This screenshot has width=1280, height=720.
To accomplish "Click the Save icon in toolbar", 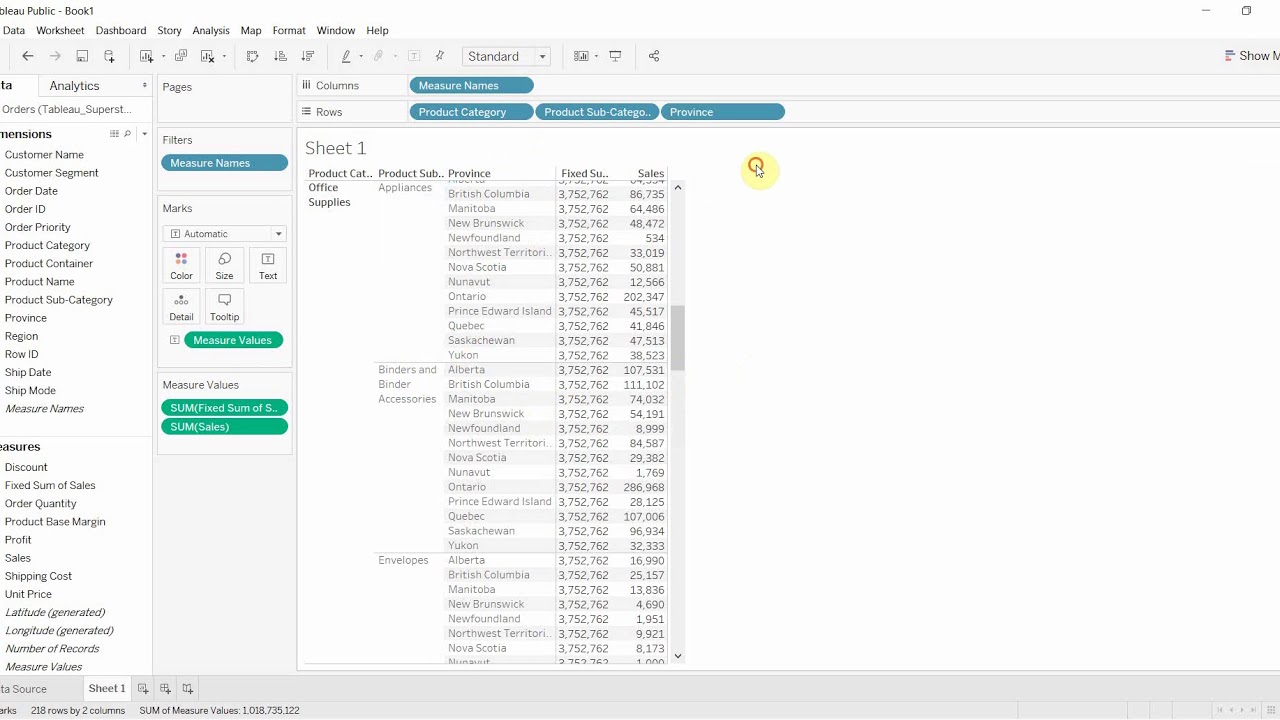I will click(x=82, y=56).
